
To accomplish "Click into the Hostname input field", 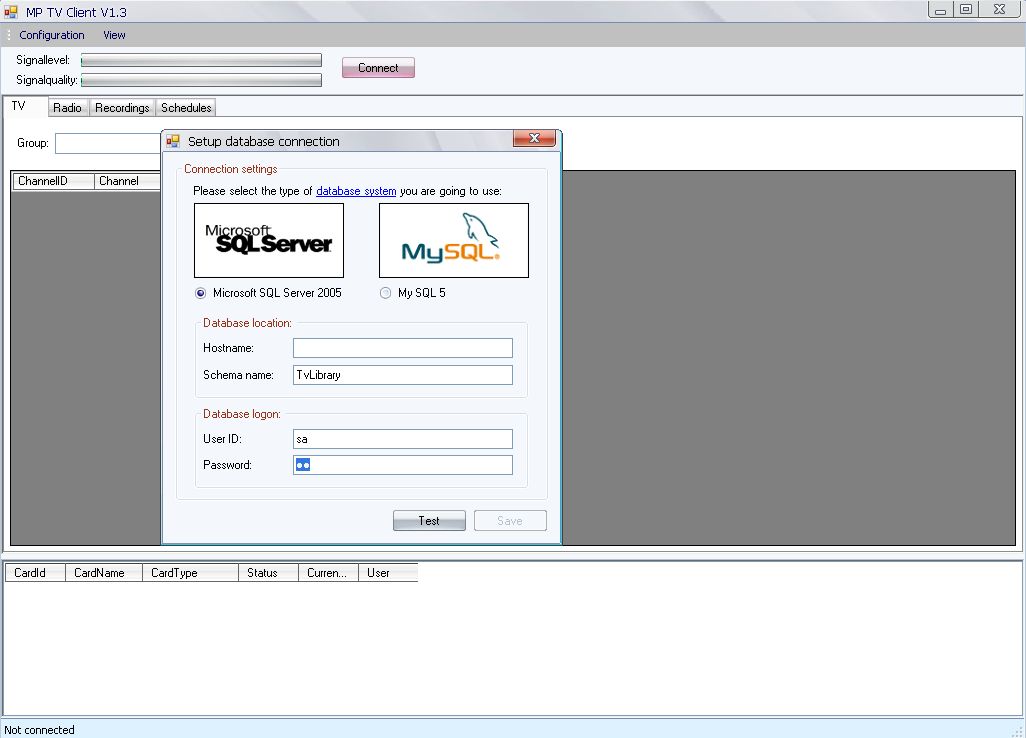I will tap(402, 348).
